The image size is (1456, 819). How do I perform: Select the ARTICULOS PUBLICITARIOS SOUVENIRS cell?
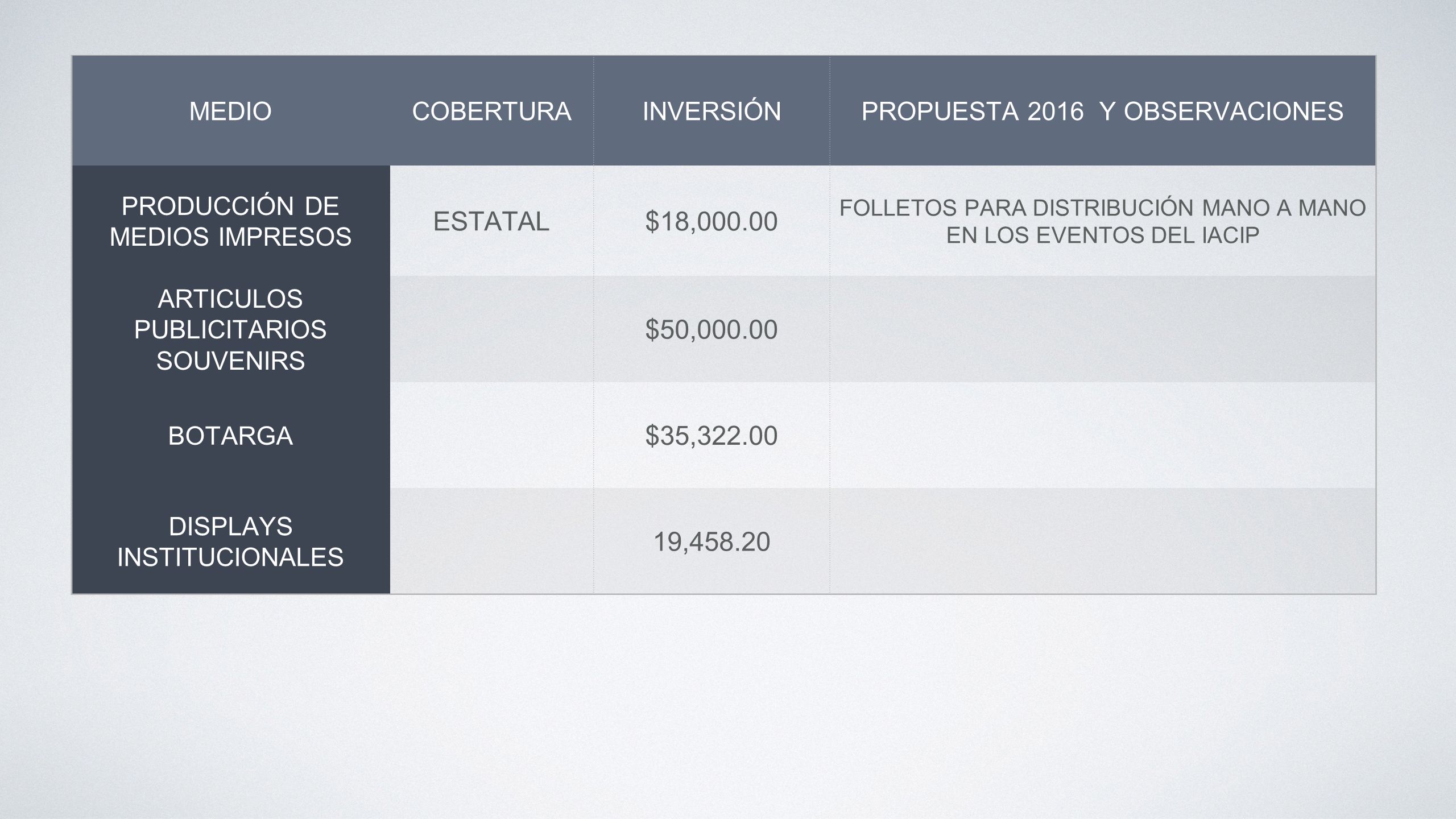tap(231, 329)
